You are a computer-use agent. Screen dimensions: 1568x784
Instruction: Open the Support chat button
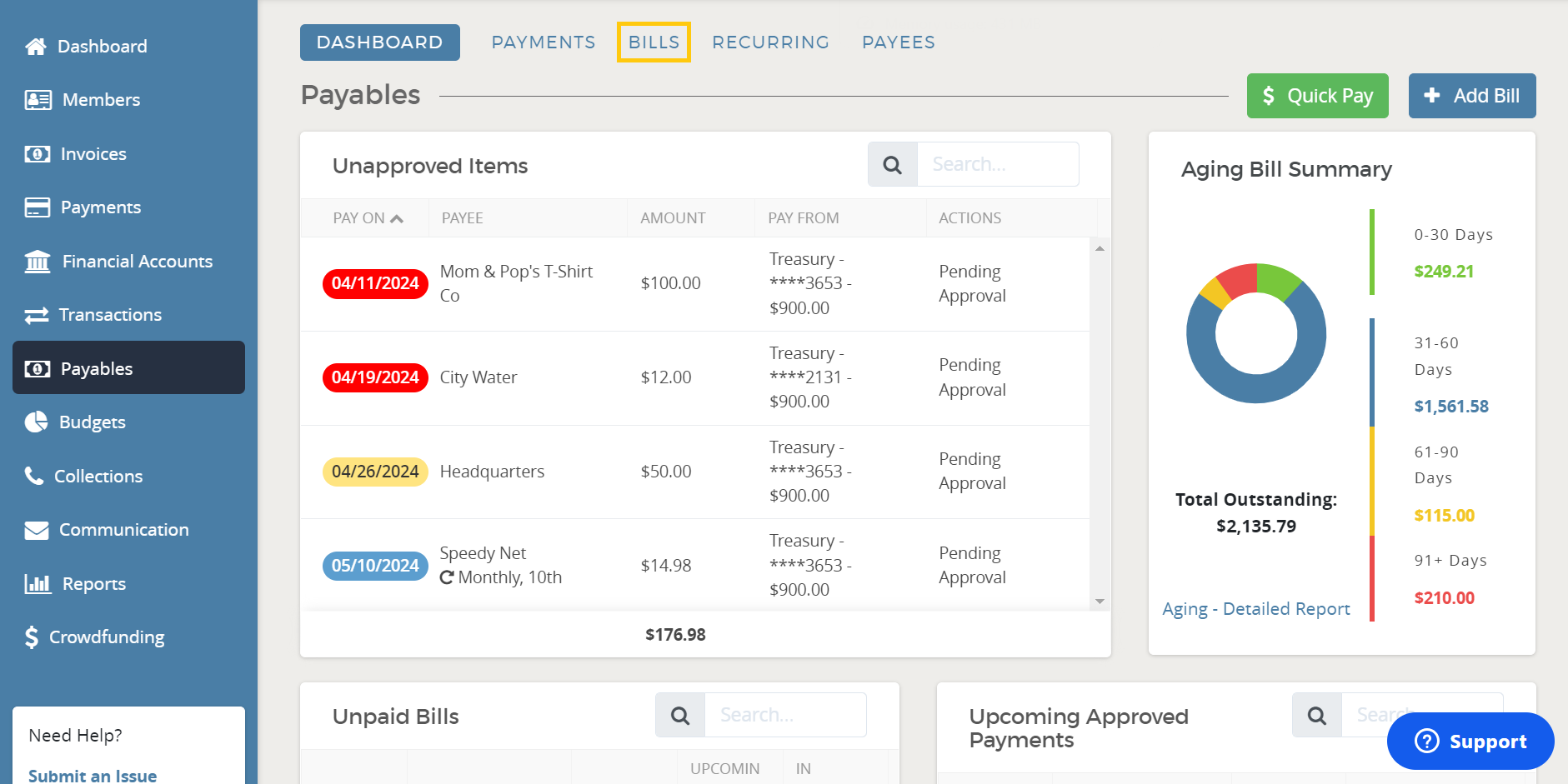1470,741
